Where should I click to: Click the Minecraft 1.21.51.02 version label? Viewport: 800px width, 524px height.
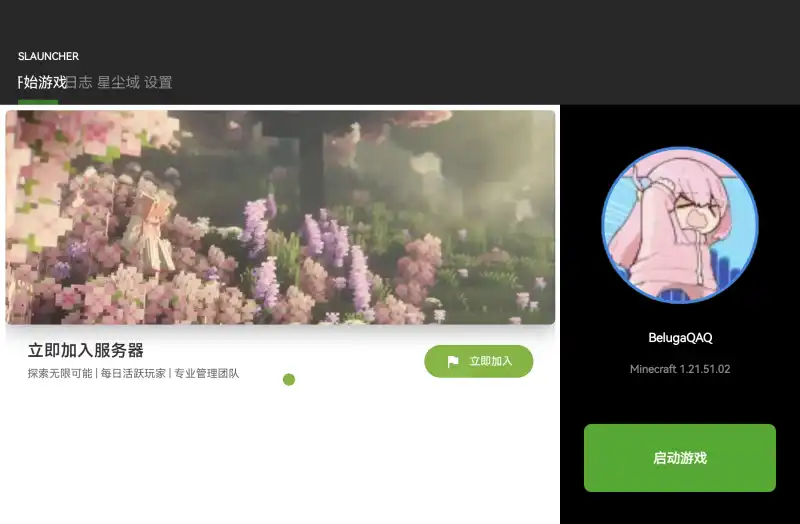[x=680, y=369]
